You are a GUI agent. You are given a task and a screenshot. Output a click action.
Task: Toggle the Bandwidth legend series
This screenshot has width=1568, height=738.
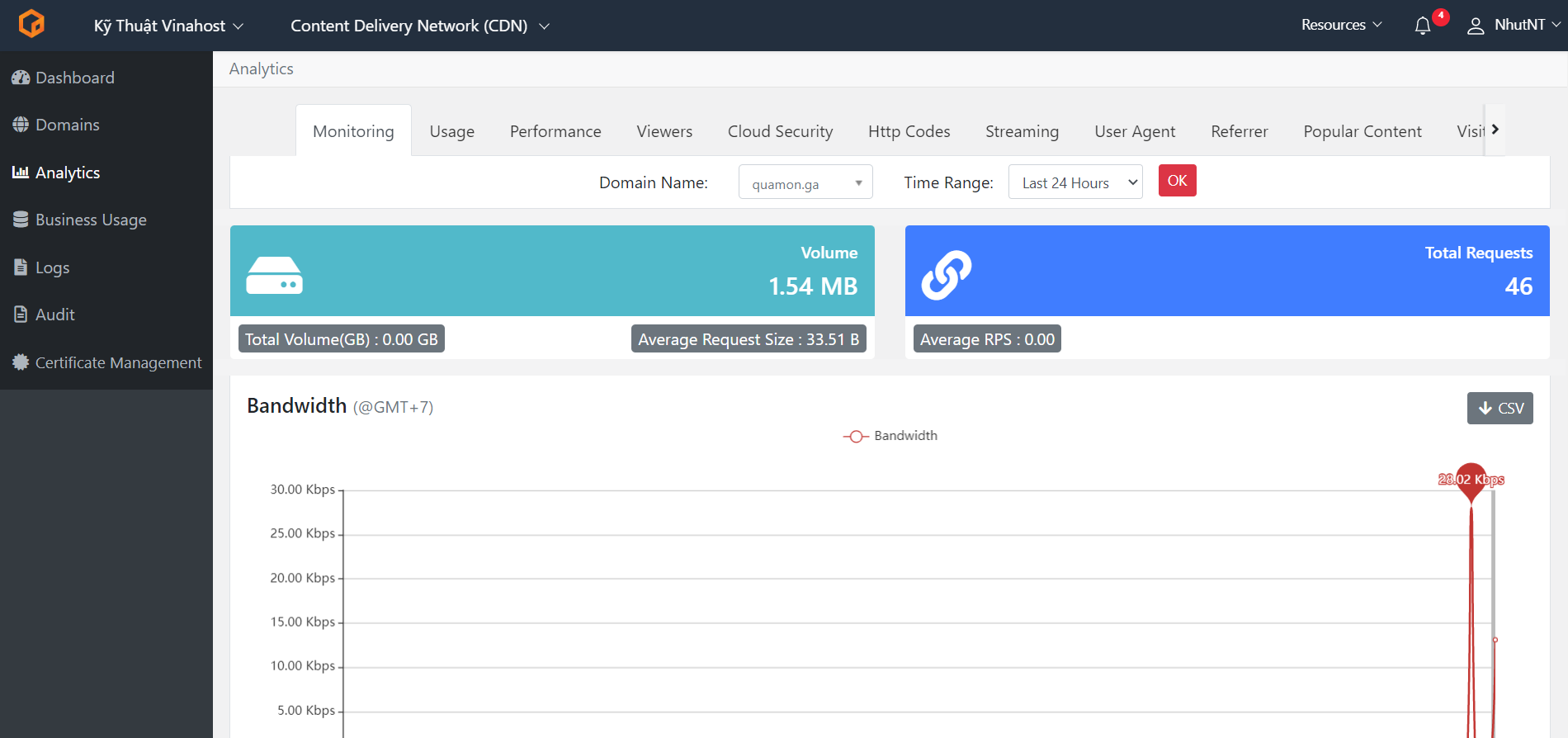pyautogui.click(x=890, y=436)
